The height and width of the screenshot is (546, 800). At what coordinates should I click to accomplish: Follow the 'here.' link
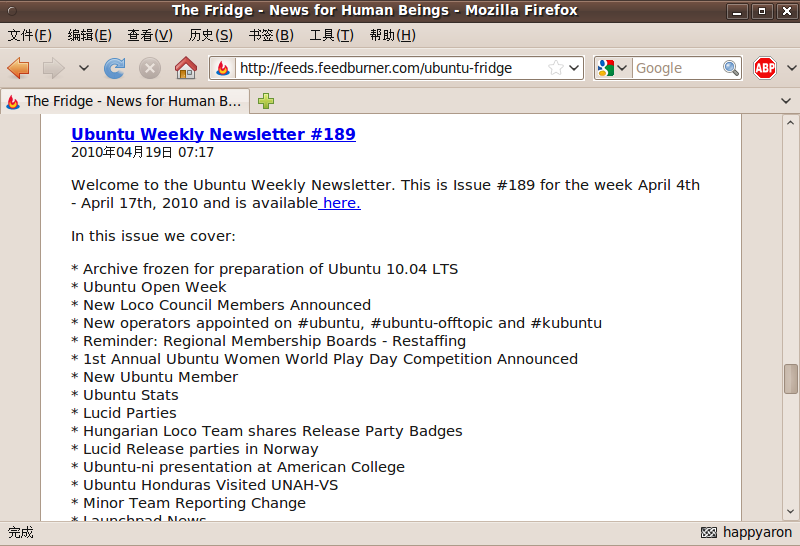(341, 203)
